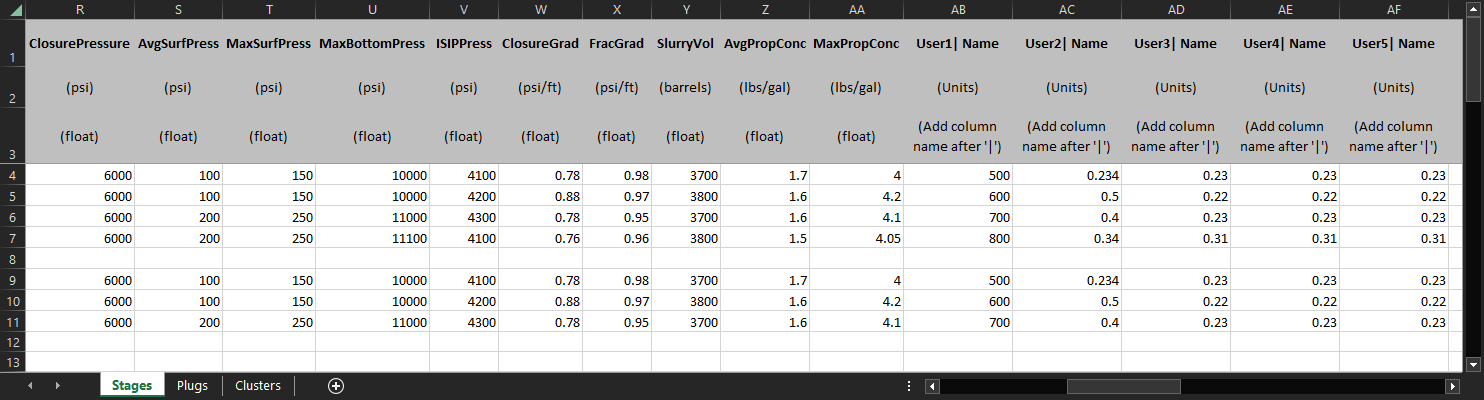
Task: Click vertical scrollbar up arrow
Action: [x=1473, y=10]
